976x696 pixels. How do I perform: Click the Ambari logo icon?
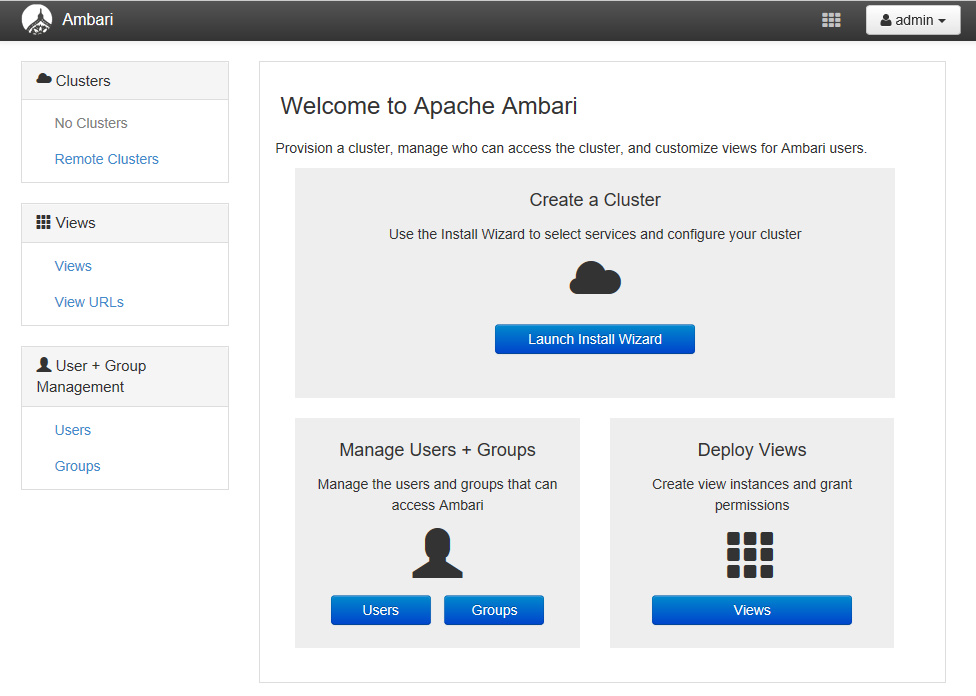click(37, 20)
